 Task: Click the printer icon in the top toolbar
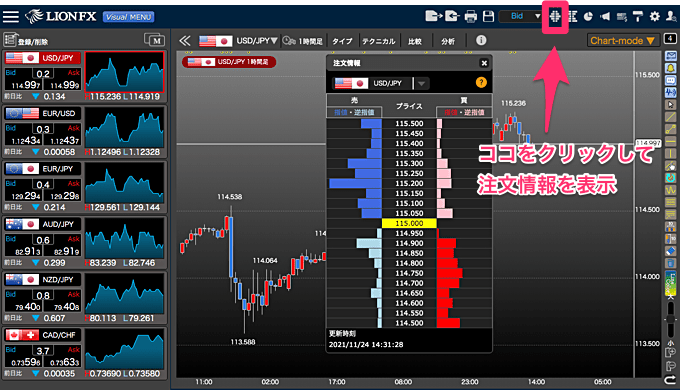471,16
